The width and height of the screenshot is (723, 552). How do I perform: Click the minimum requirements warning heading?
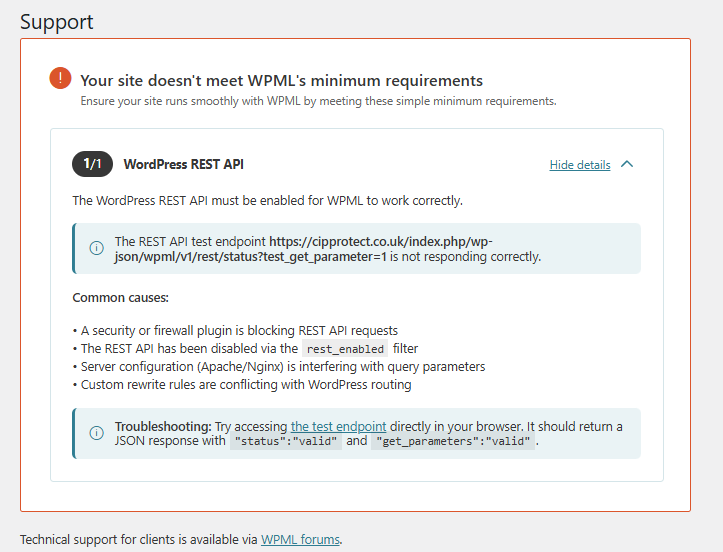point(281,80)
